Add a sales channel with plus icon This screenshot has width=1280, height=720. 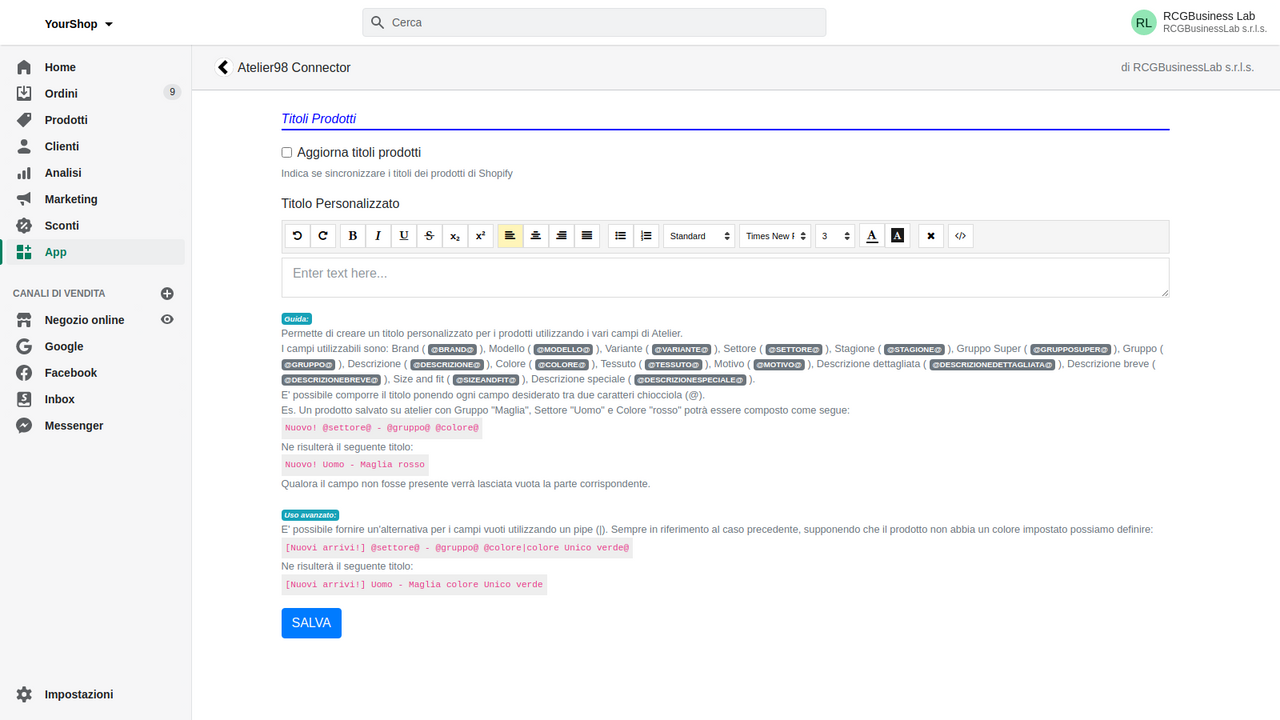tap(167, 294)
